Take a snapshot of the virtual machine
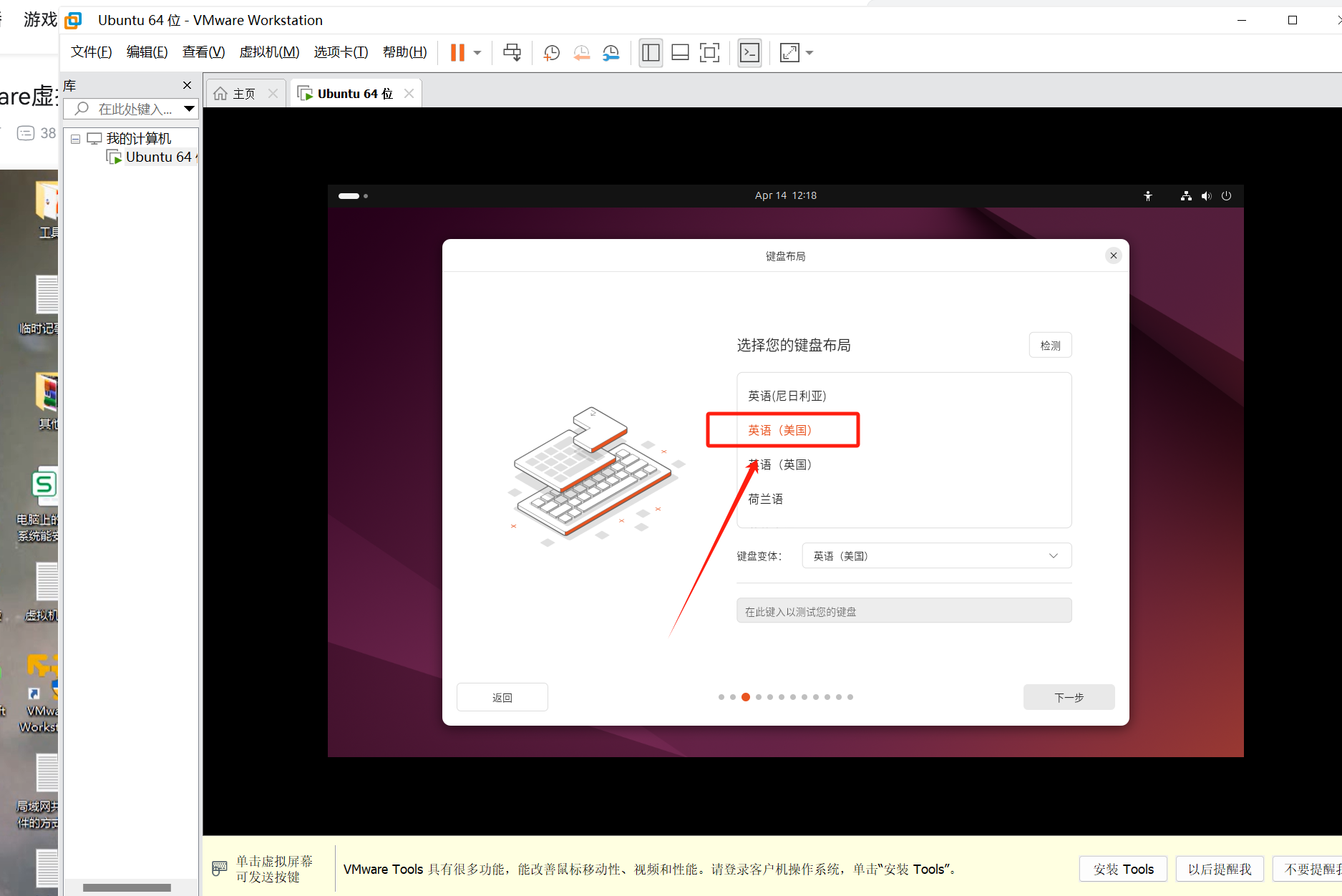This screenshot has width=1342, height=896. [551, 53]
